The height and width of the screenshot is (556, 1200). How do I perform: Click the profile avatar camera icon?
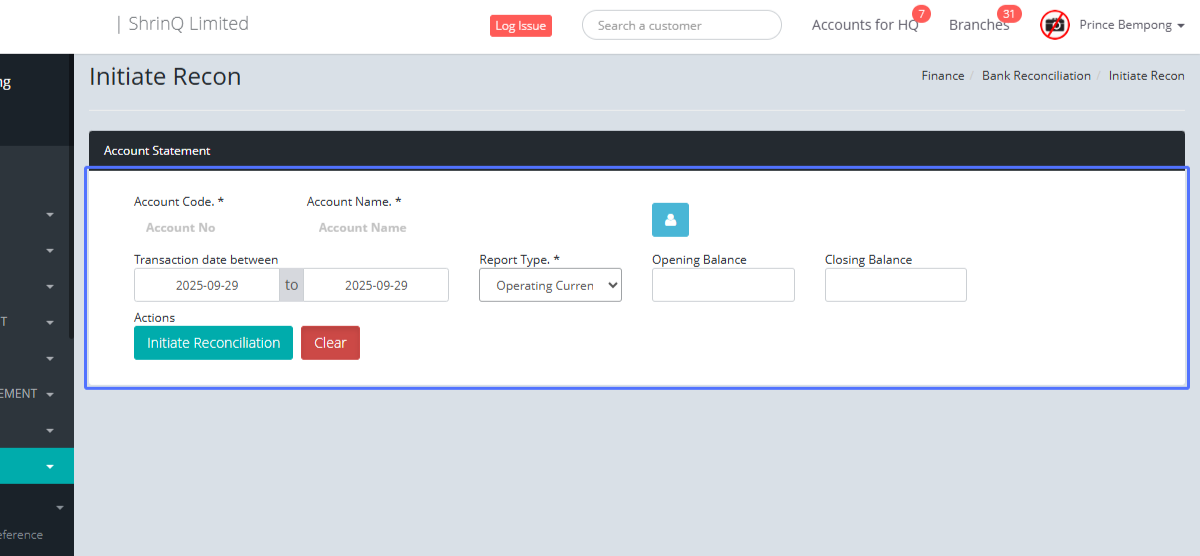(x=1055, y=25)
